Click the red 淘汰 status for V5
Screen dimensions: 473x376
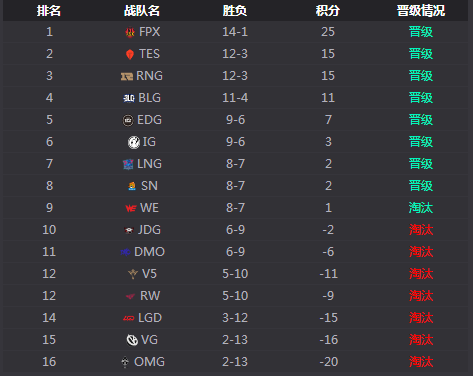click(x=421, y=274)
